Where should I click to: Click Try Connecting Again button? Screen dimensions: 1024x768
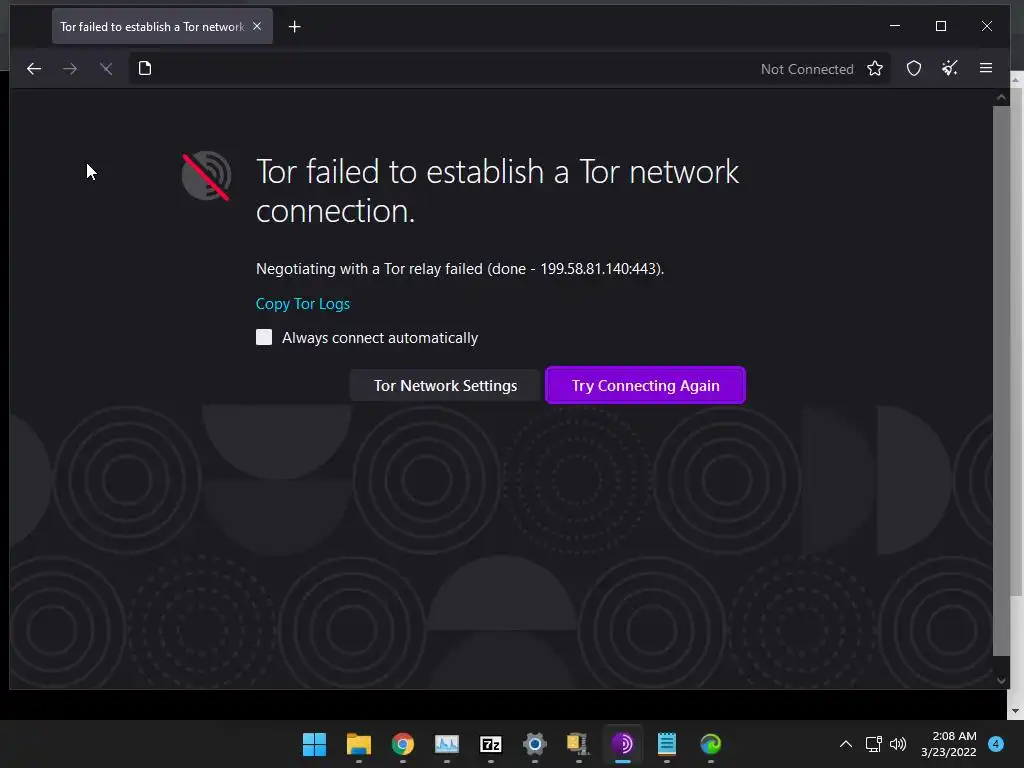click(x=645, y=385)
